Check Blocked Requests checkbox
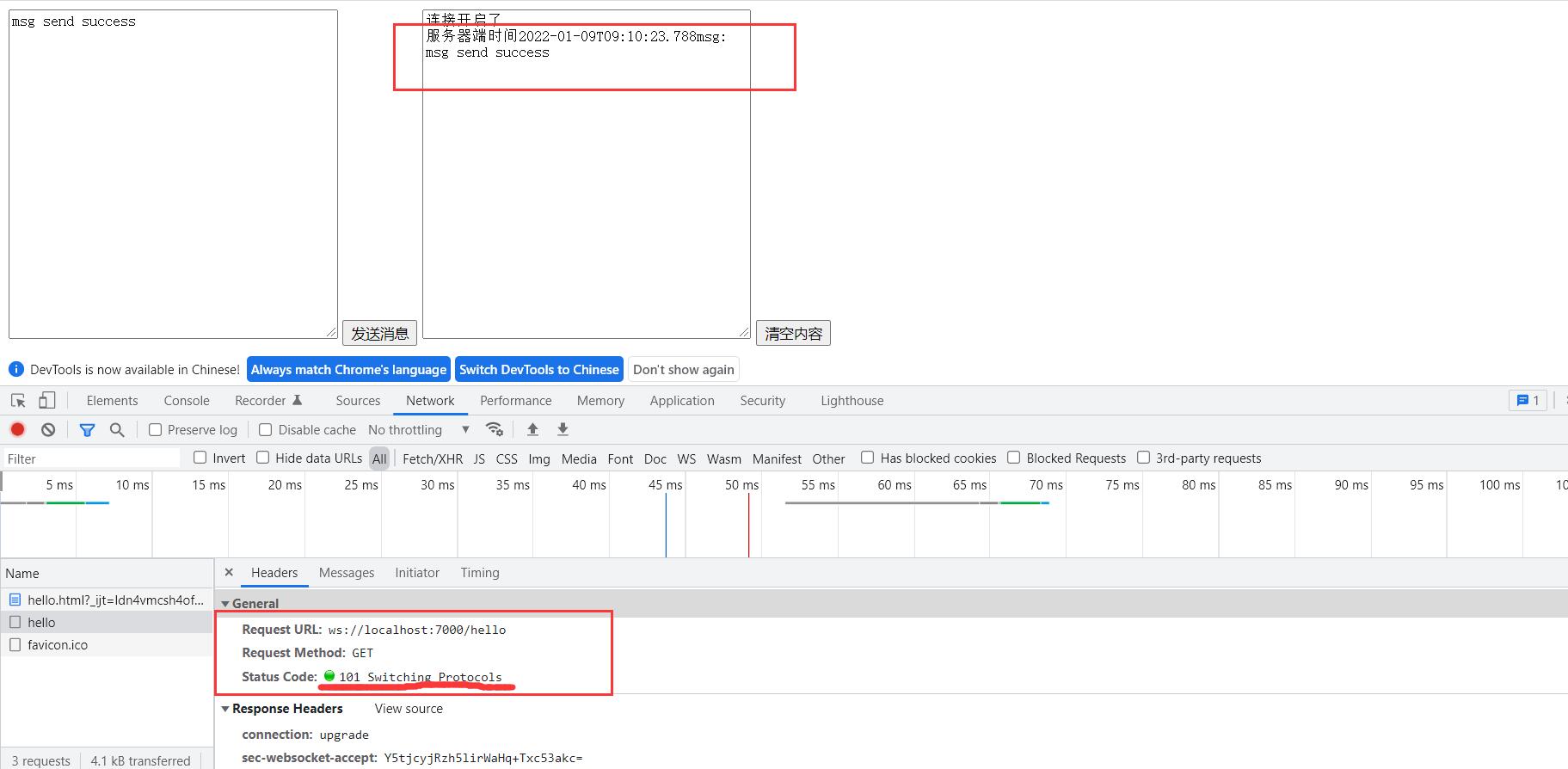The image size is (1568, 769). tap(1014, 458)
